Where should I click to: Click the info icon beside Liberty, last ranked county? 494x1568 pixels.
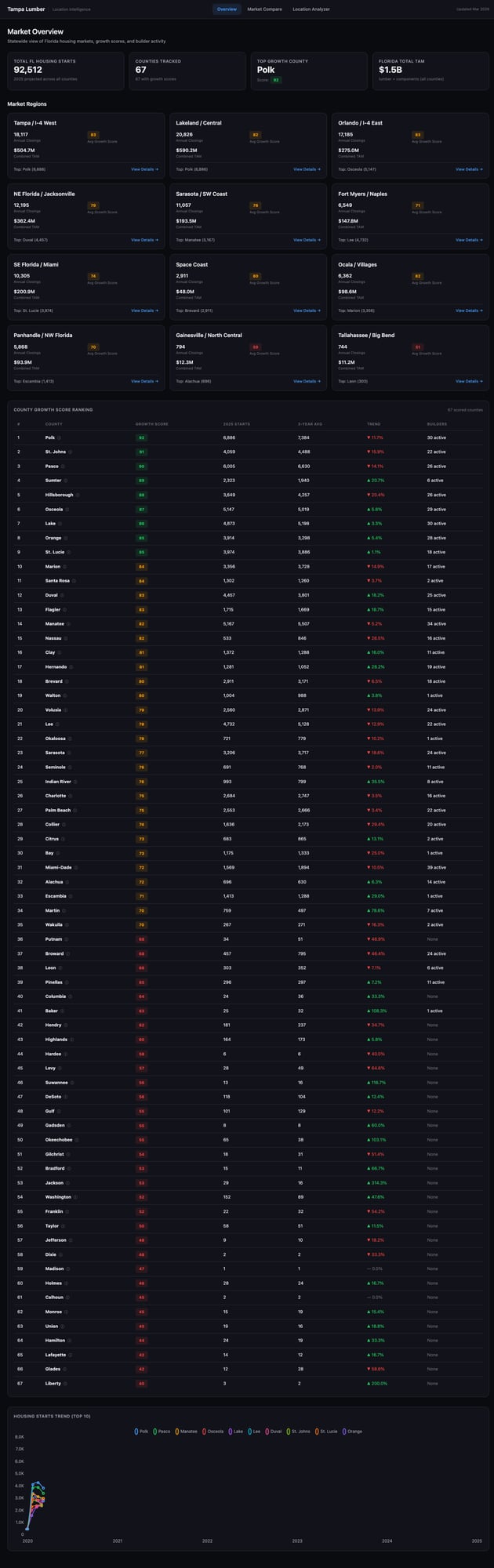pos(65,1383)
